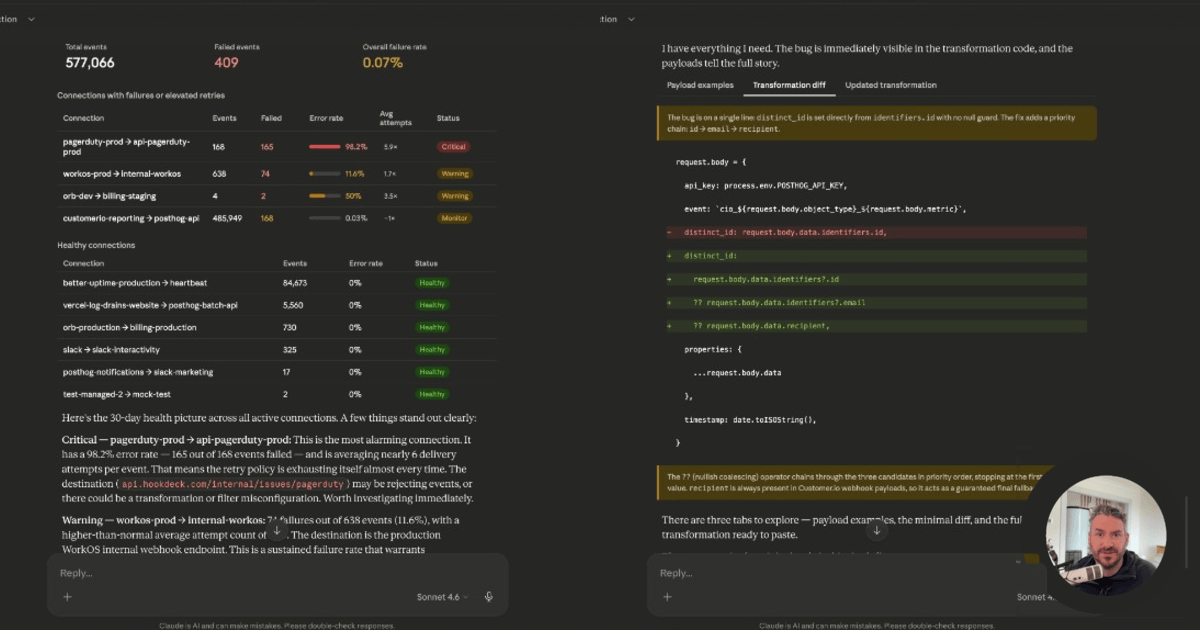Click the 11.6% error rate bar

(x=325, y=174)
